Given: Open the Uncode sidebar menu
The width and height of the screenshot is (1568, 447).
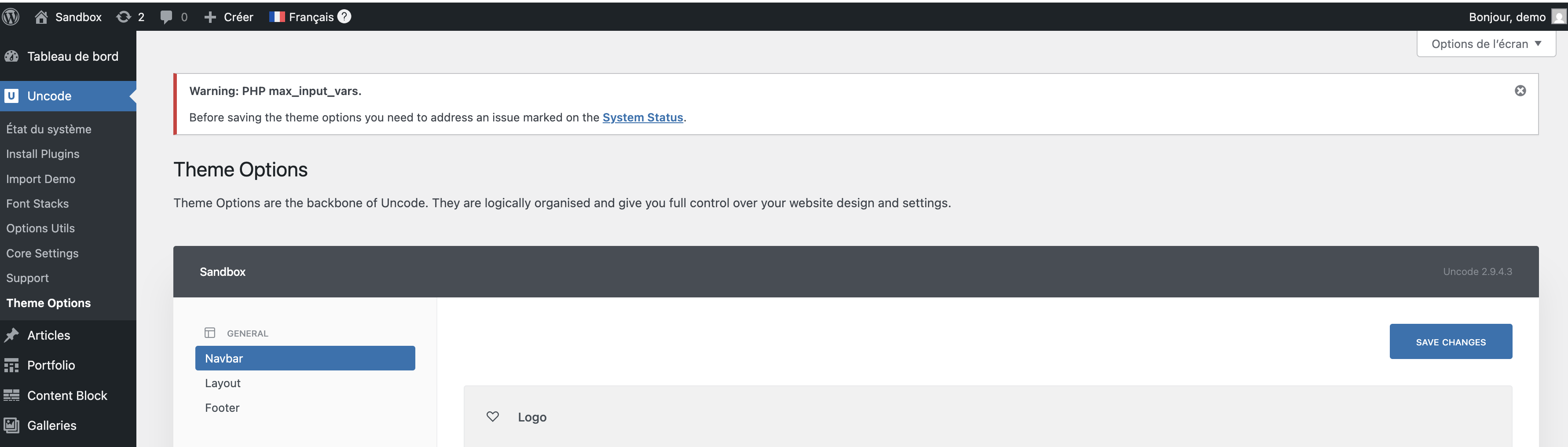Looking at the screenshot, I should pos(68,95).
